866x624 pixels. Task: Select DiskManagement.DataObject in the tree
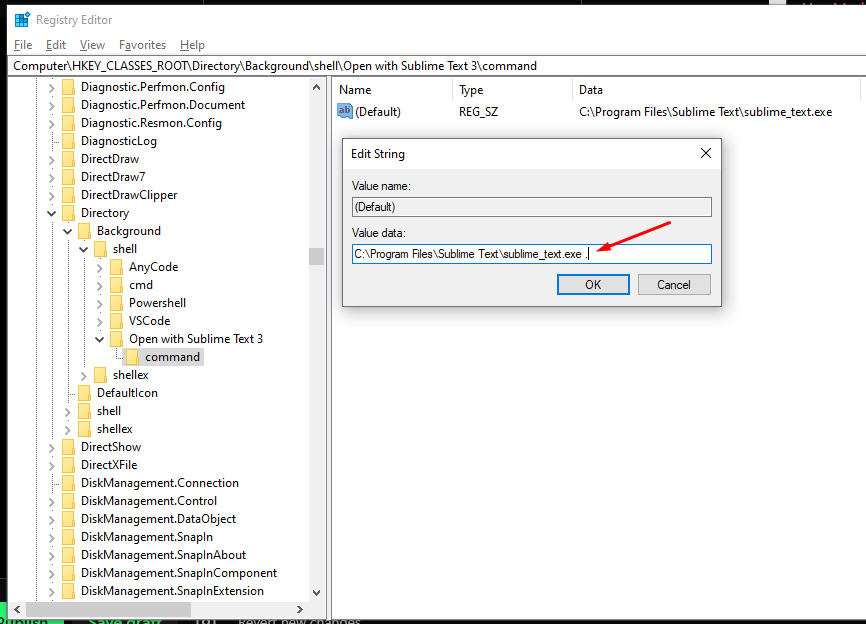[159, 519]
